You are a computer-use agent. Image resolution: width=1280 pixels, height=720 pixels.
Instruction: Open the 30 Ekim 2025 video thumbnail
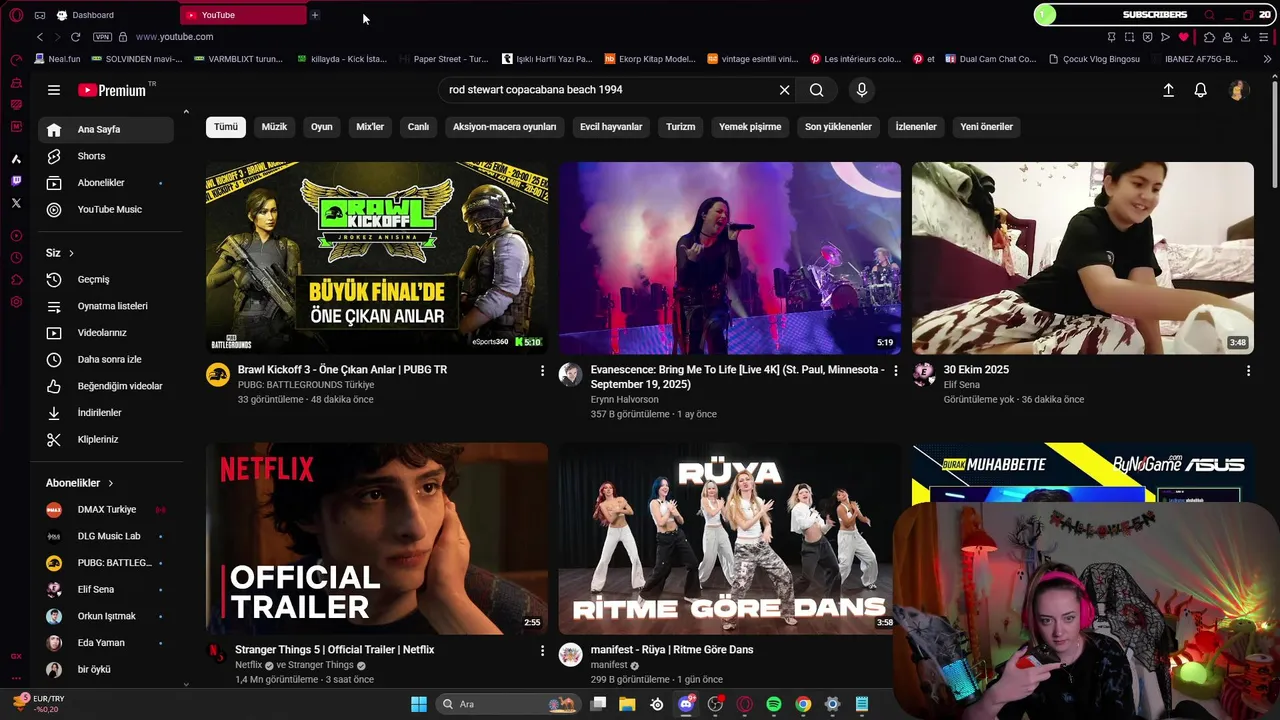point(1083,258)
